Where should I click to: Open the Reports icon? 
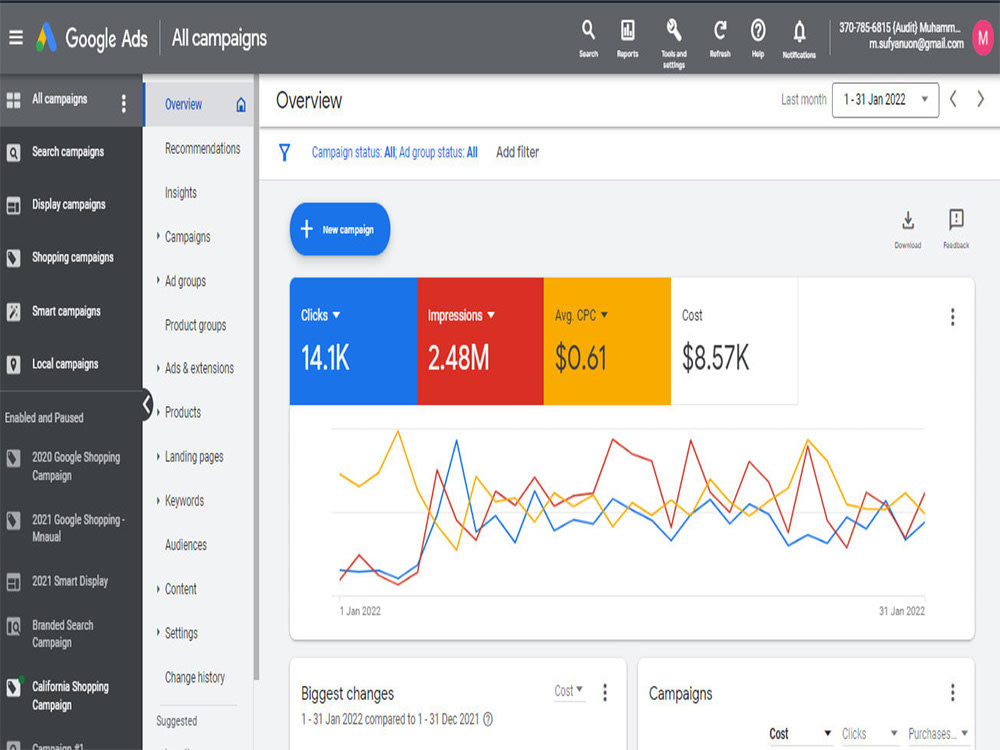pyautogui.click(x=628, y=38)
